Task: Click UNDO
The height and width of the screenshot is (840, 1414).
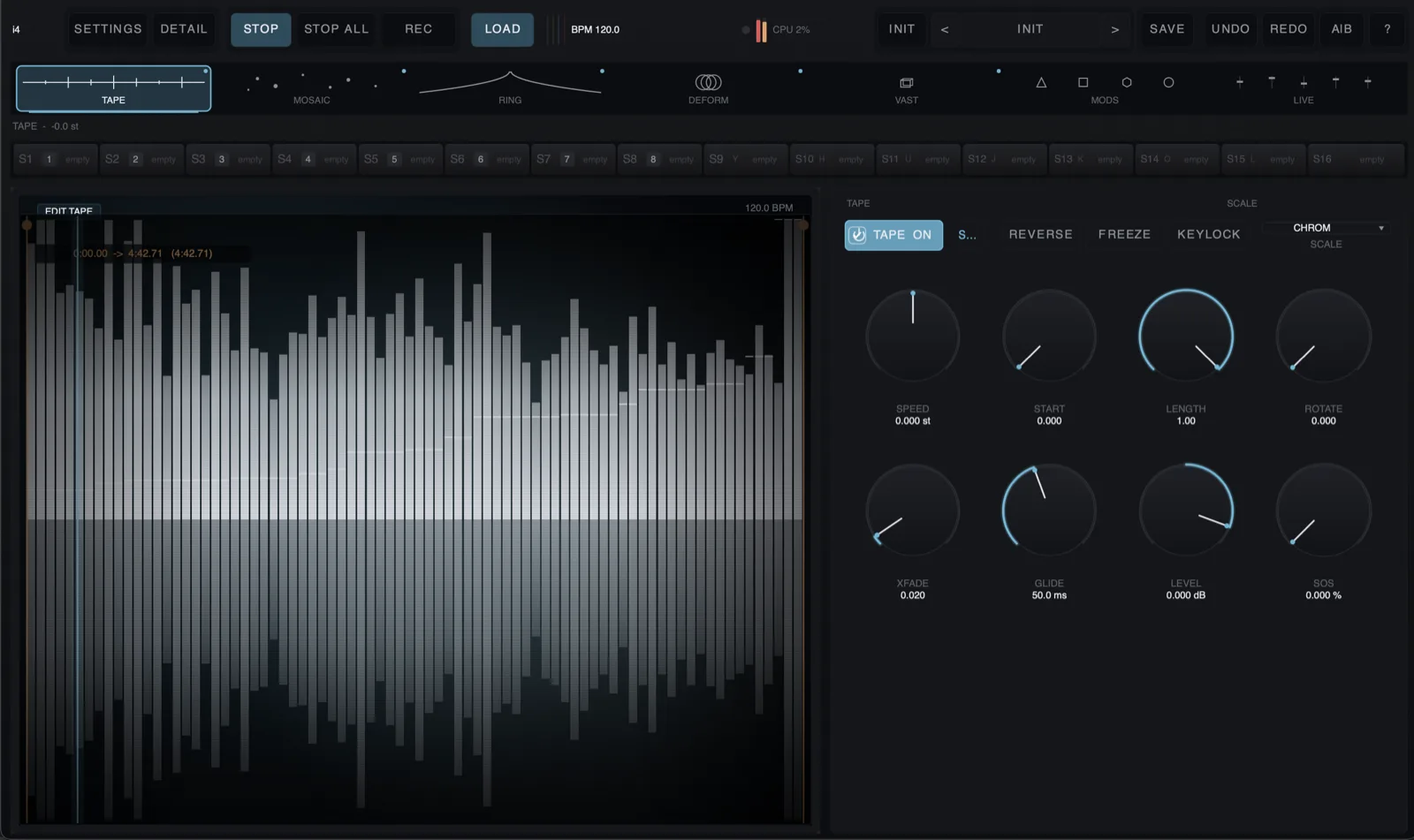Action: point(1230,29)
